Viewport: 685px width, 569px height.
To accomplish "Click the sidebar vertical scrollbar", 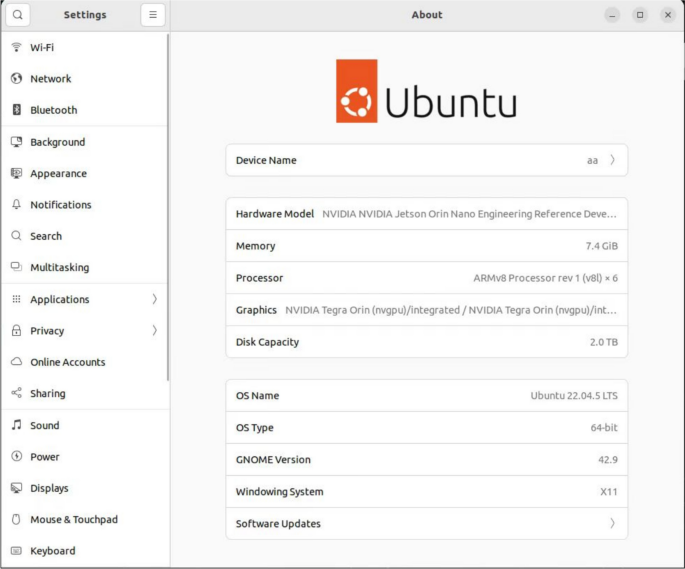I will click(167, 200).
